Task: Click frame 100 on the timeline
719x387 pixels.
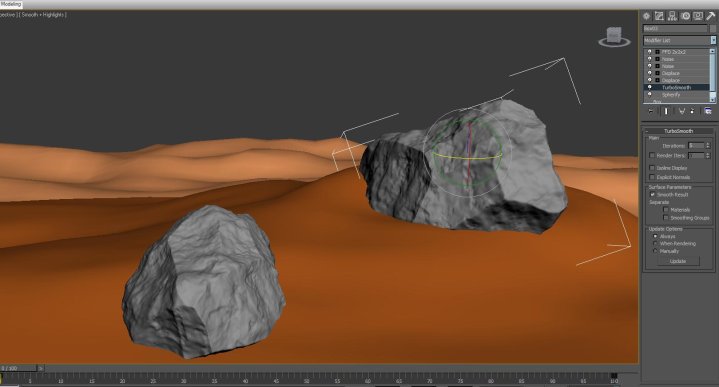Action: (x=614, y=381)
